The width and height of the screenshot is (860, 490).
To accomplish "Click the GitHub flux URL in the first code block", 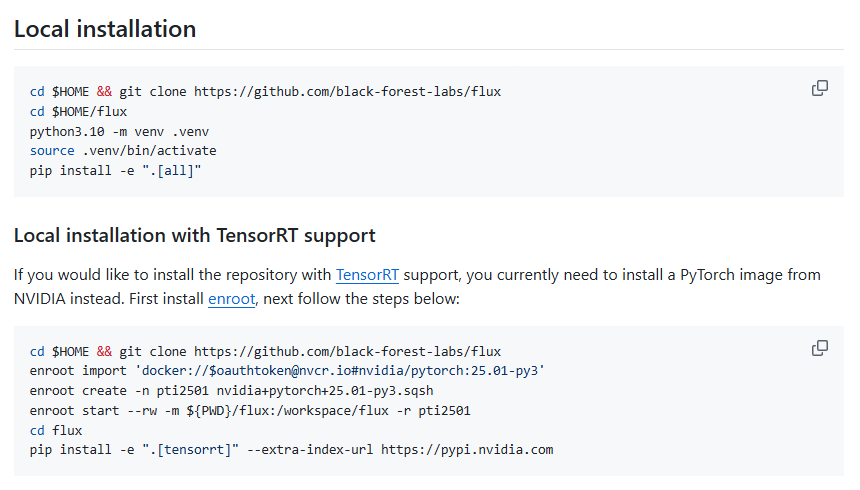I will point(347,91).
